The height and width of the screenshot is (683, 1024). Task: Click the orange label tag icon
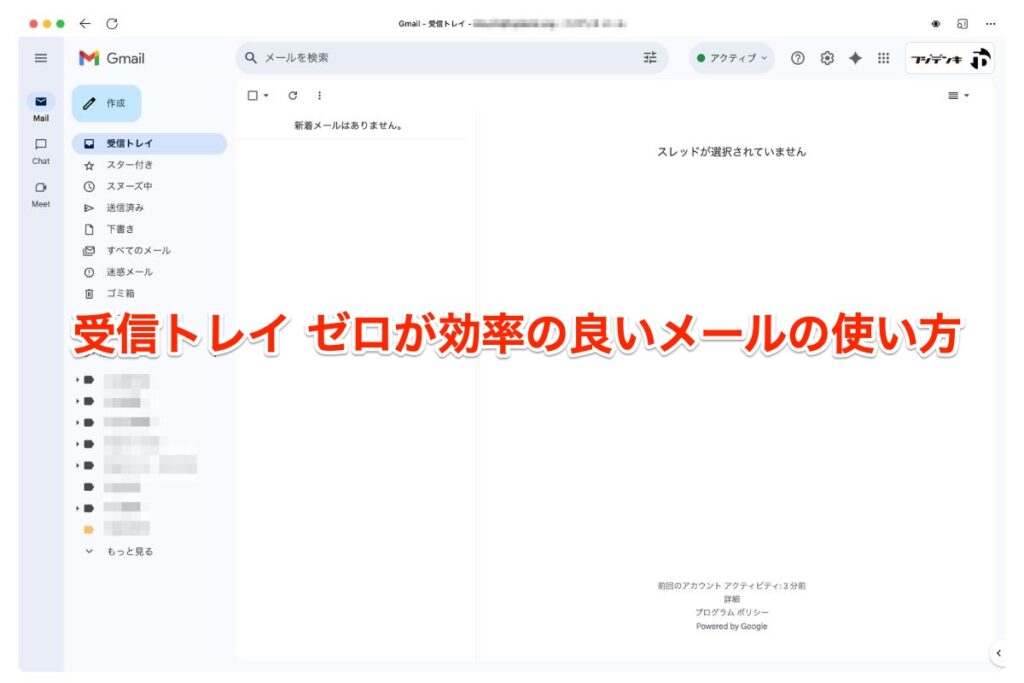pyautogui.click(x=89, y=530)
